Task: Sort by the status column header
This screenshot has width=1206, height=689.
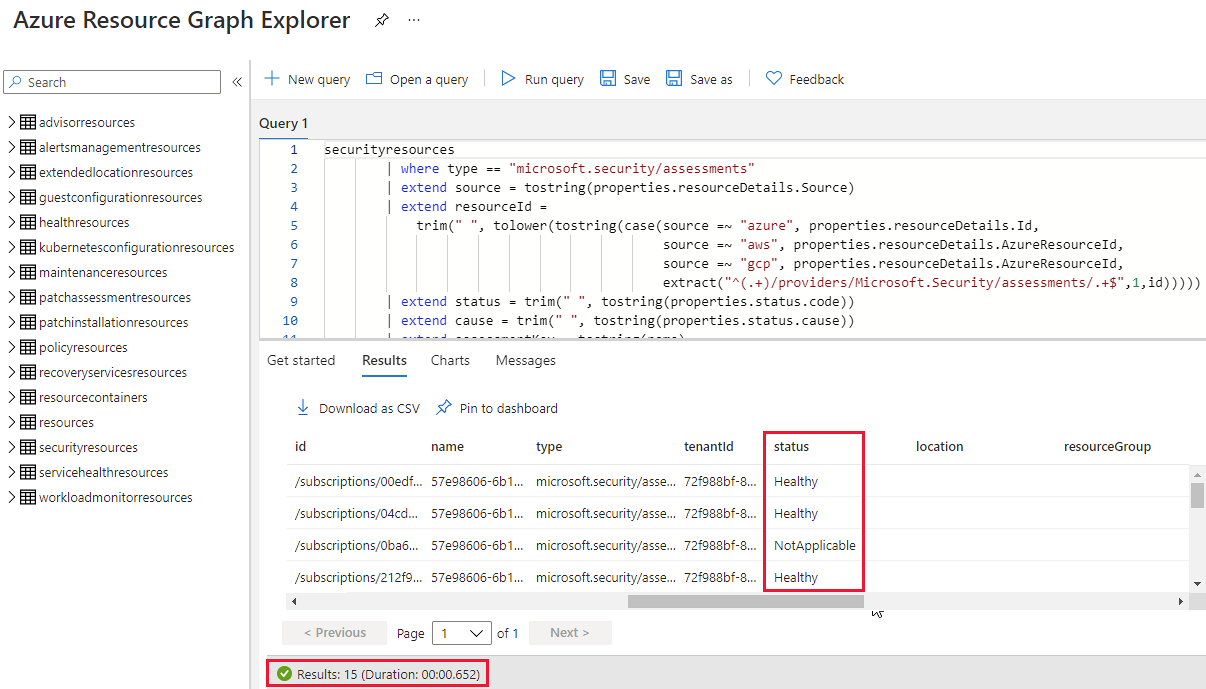Action: tap(791, 446)
